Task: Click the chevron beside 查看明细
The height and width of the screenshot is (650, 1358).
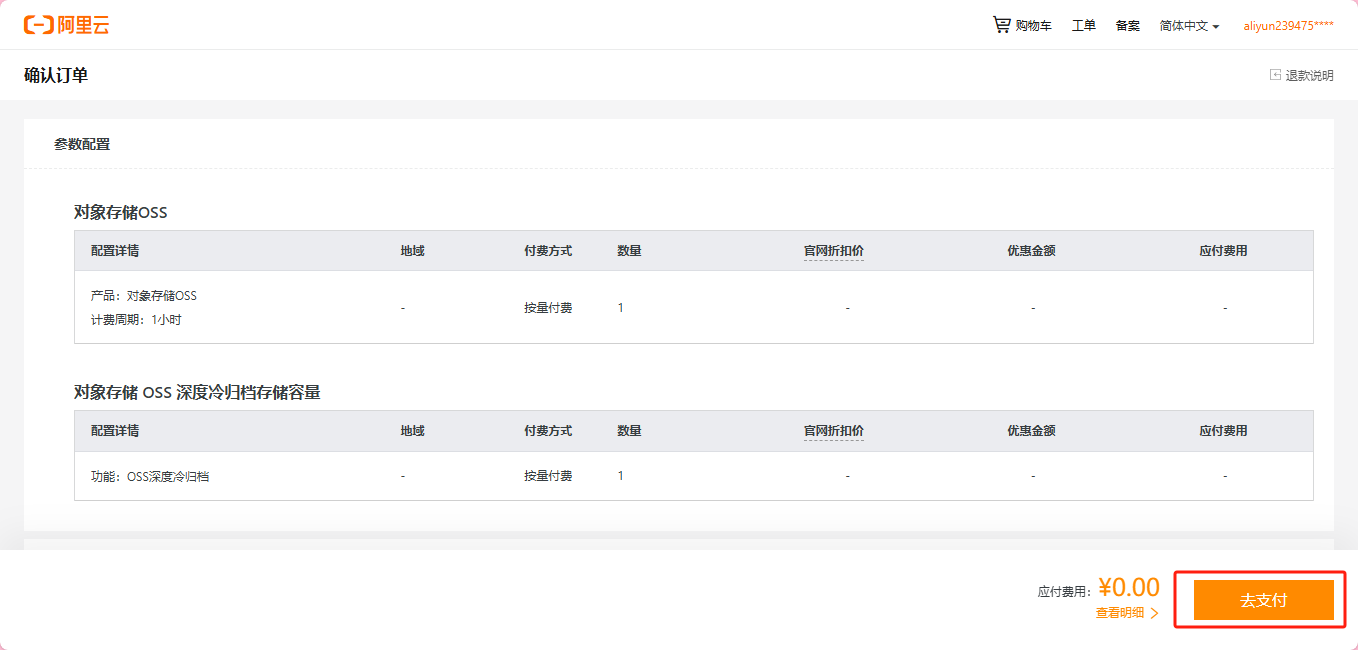Action: click(x=1155, y=613)
